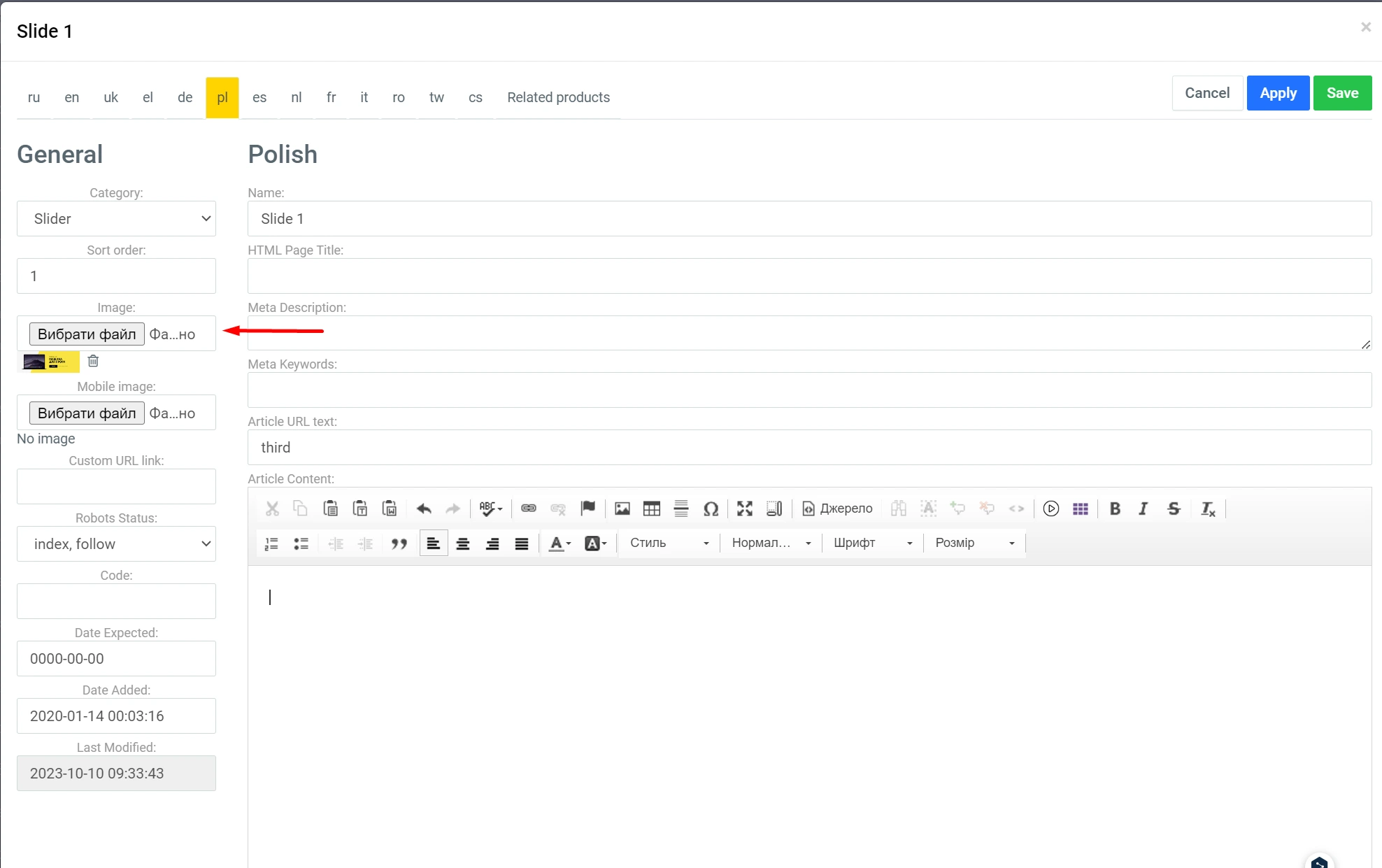This screenshot has width=1382, height=868.
Task: Insert link with chain icon
Action: click(x=528, y=508)
